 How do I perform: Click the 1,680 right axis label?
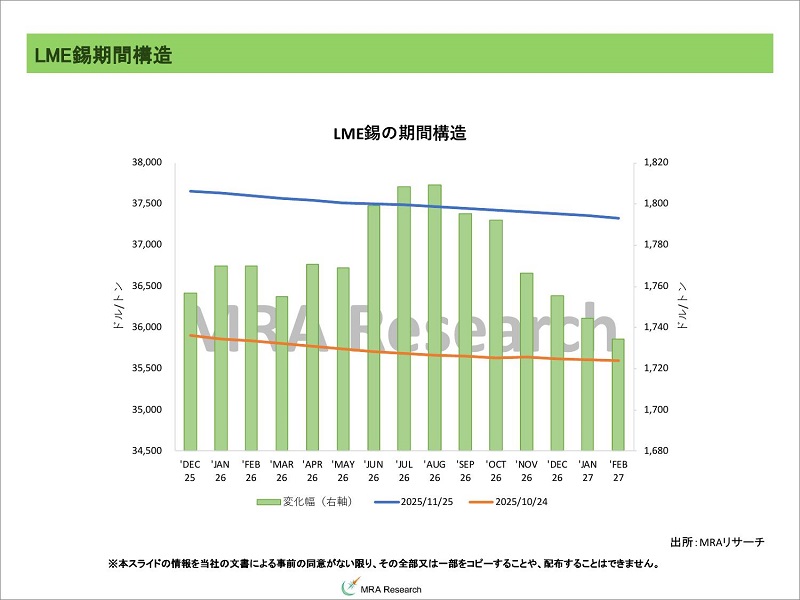coord(656,451)
